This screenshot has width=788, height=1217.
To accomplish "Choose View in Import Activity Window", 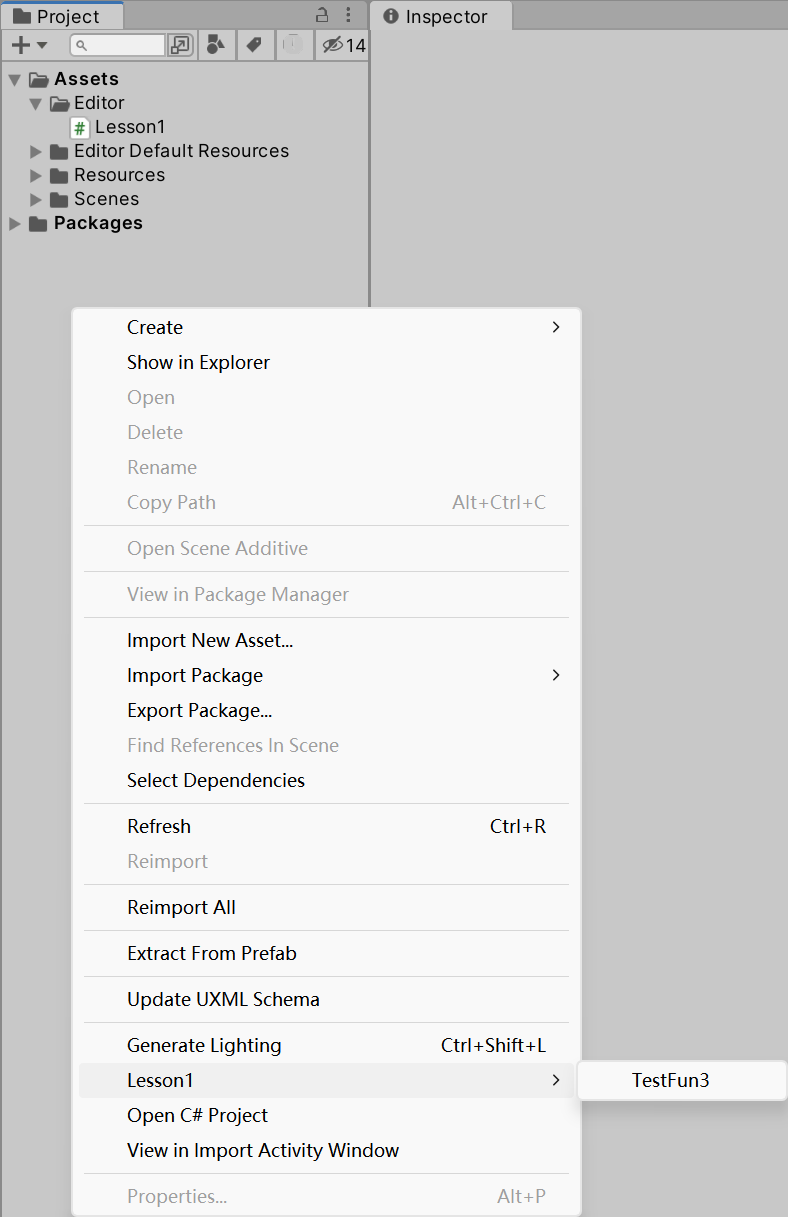I will (326, 1150).
